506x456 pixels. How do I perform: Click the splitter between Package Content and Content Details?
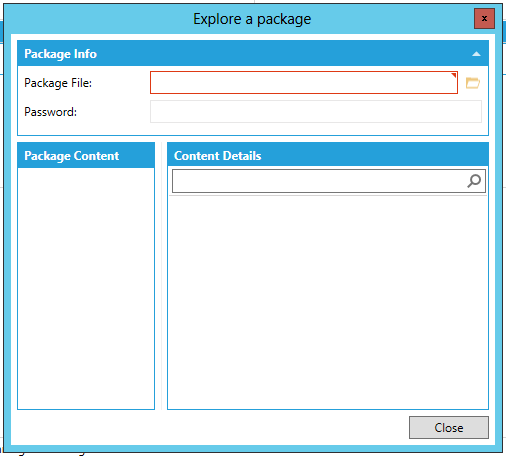coord(161,276)
